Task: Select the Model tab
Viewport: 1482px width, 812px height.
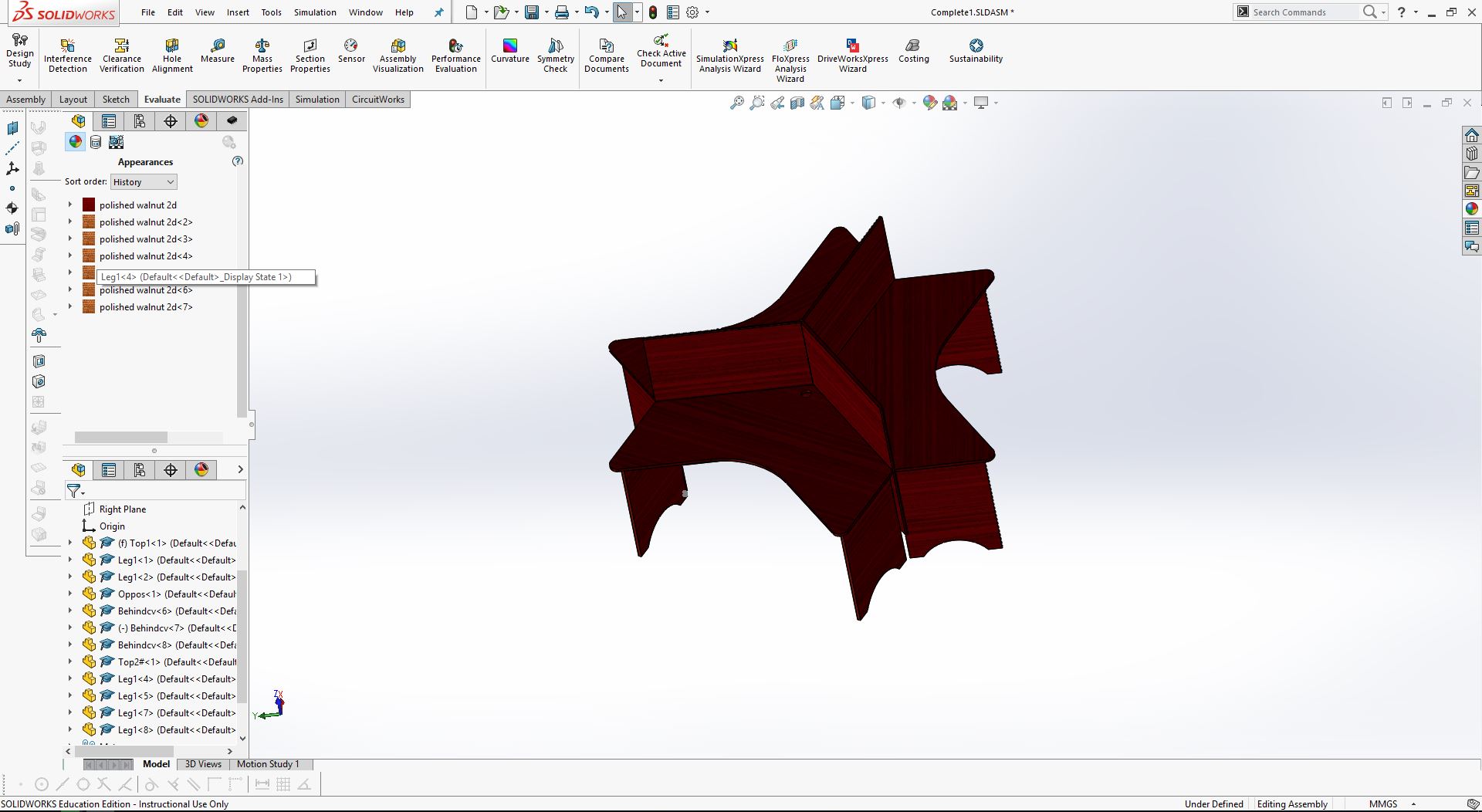Action: pos(156,764)
